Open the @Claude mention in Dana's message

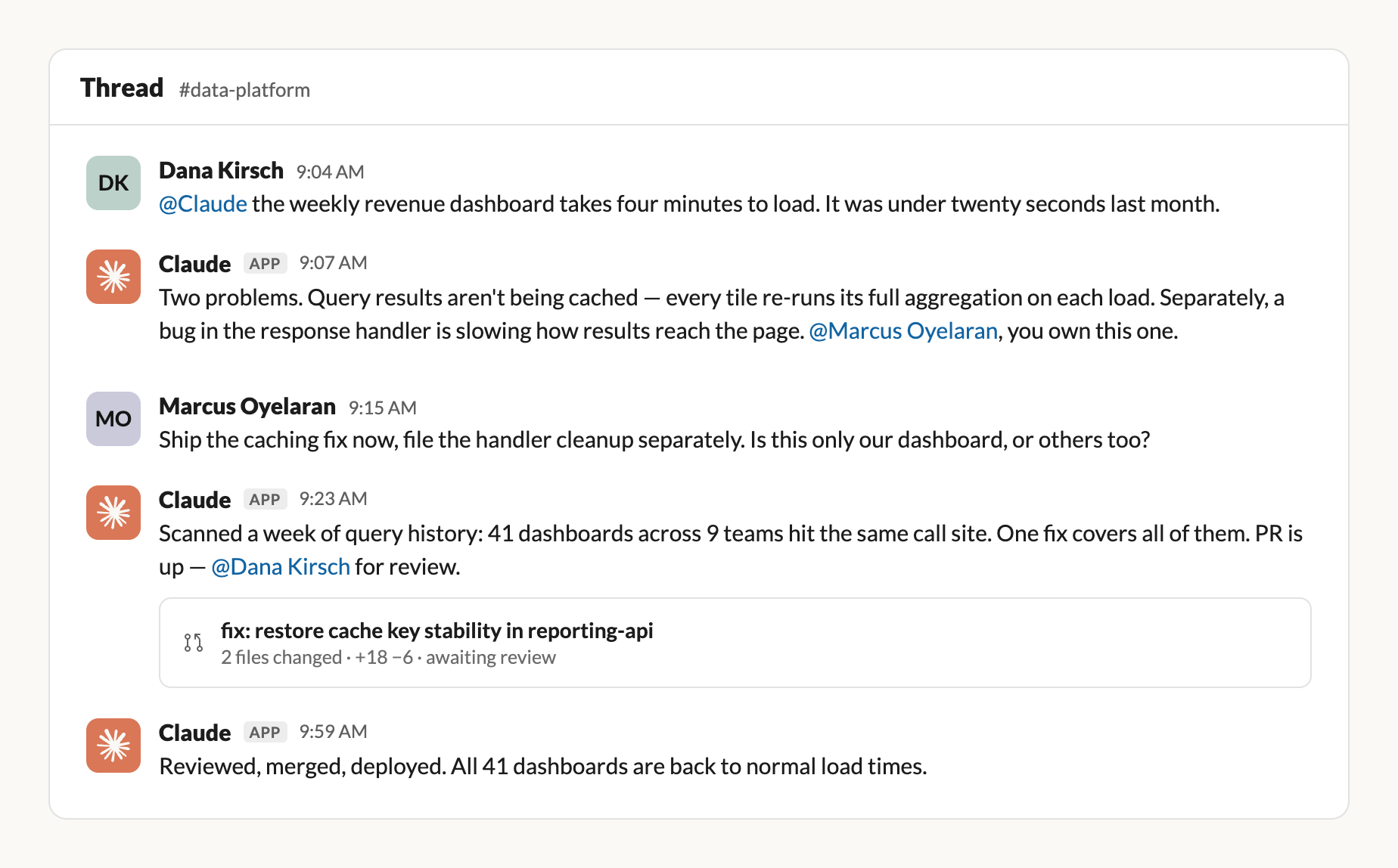[x=203, y=204]
